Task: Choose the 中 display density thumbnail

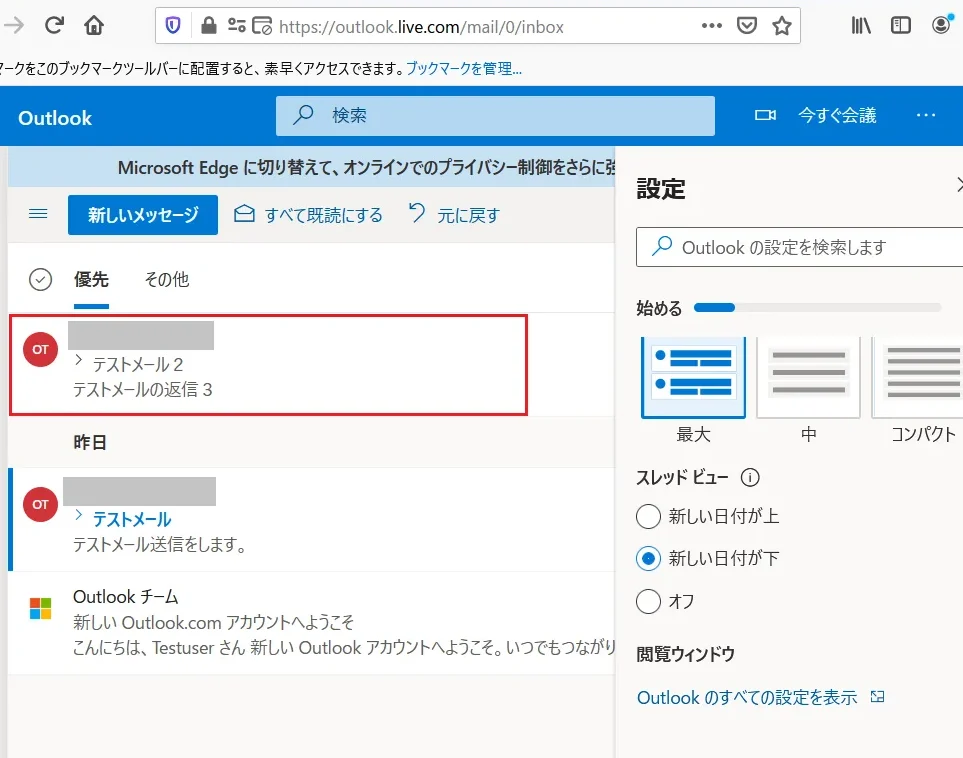Action: pyautogui.click(x=808, y=377)
